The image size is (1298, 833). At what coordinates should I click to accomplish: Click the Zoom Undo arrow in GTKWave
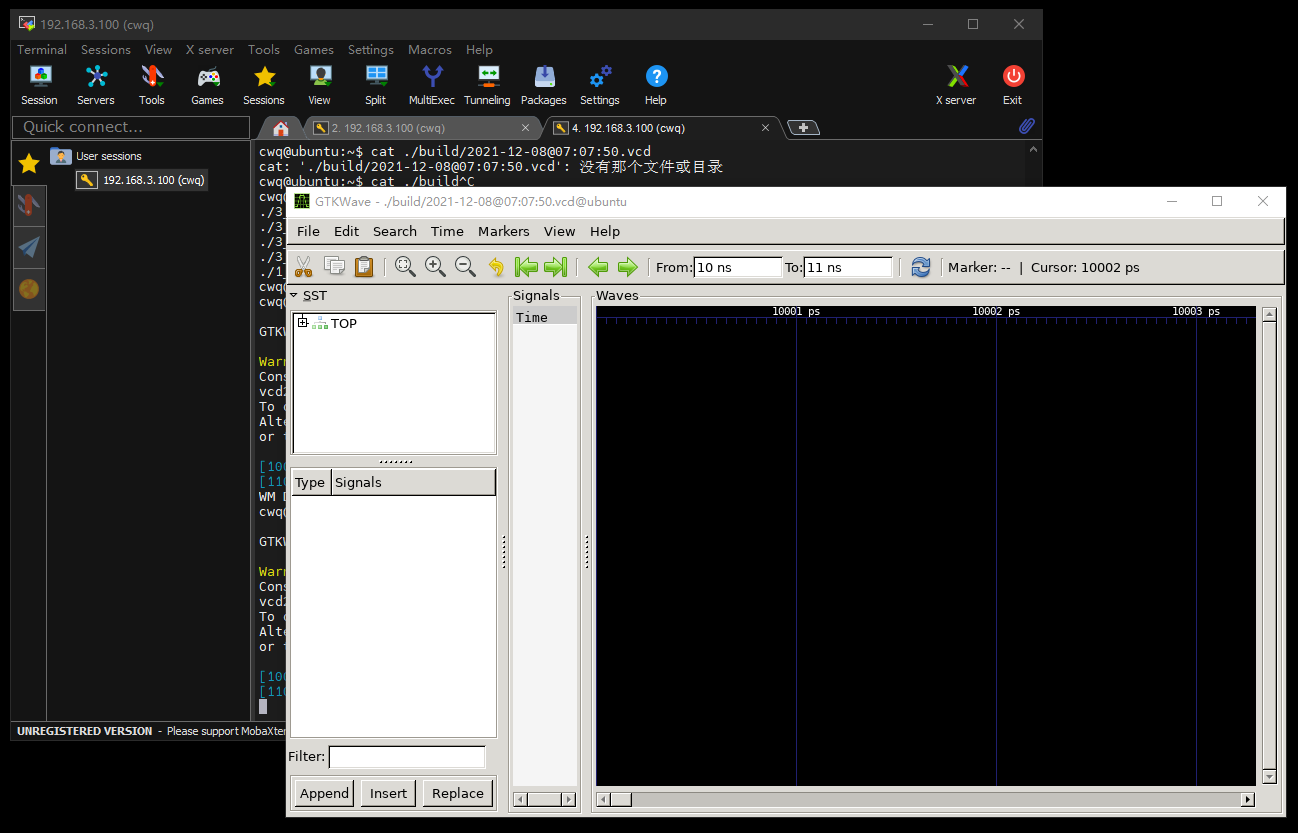point(496,266)
